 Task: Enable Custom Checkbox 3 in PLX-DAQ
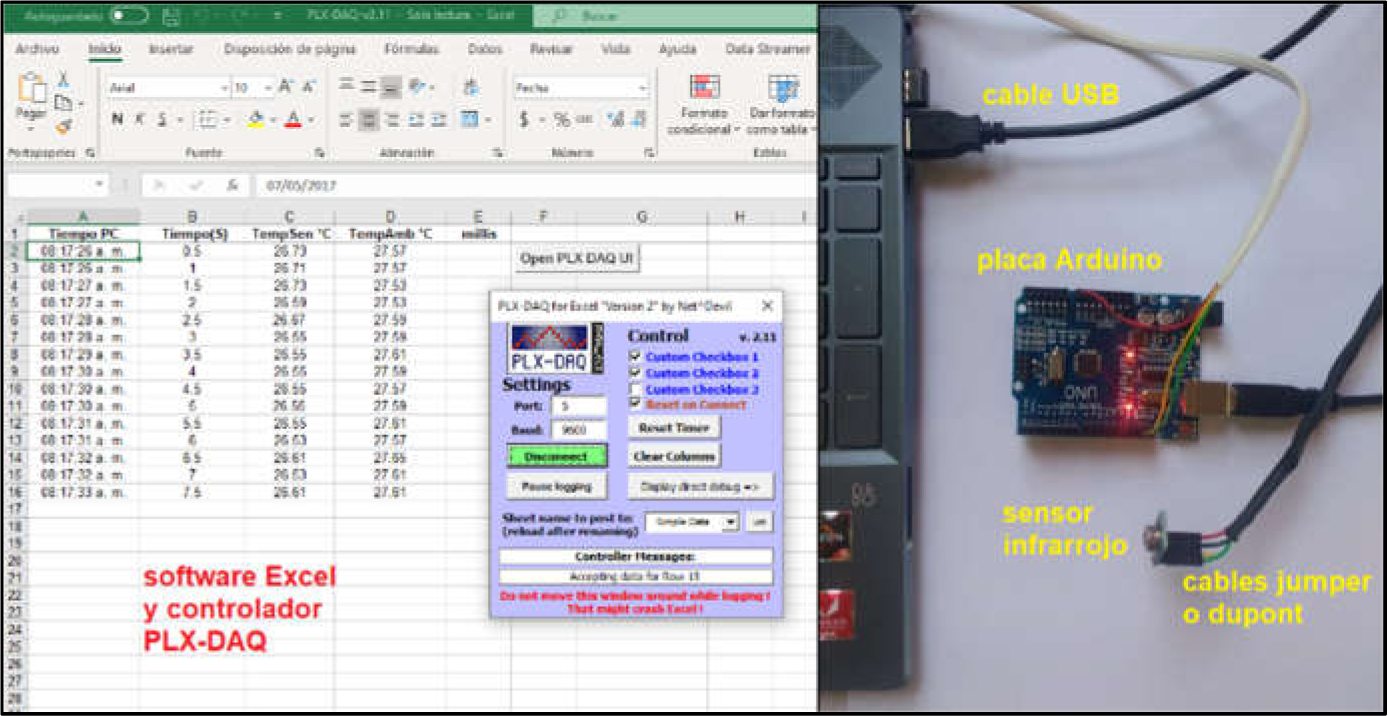click(x=634, y=389)
